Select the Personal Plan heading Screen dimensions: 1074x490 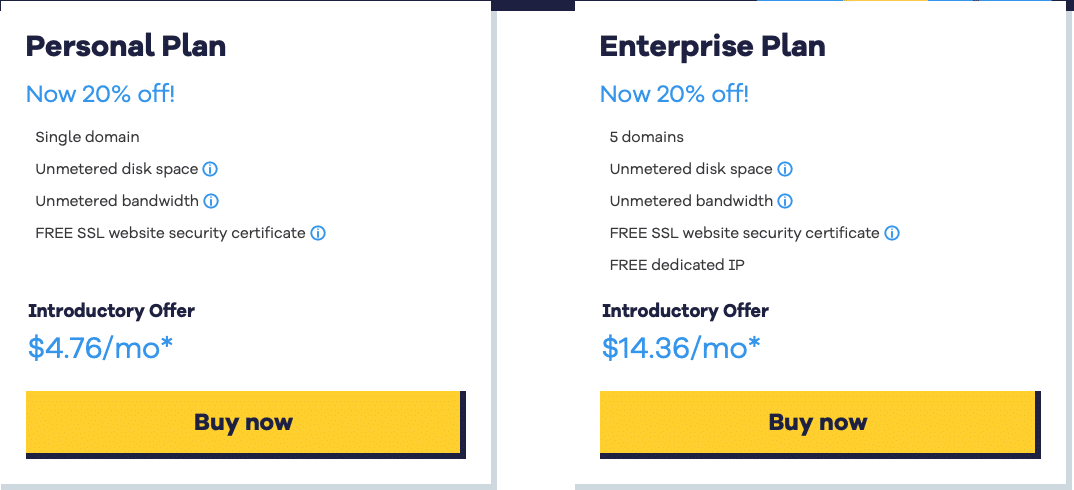(126, 47)
